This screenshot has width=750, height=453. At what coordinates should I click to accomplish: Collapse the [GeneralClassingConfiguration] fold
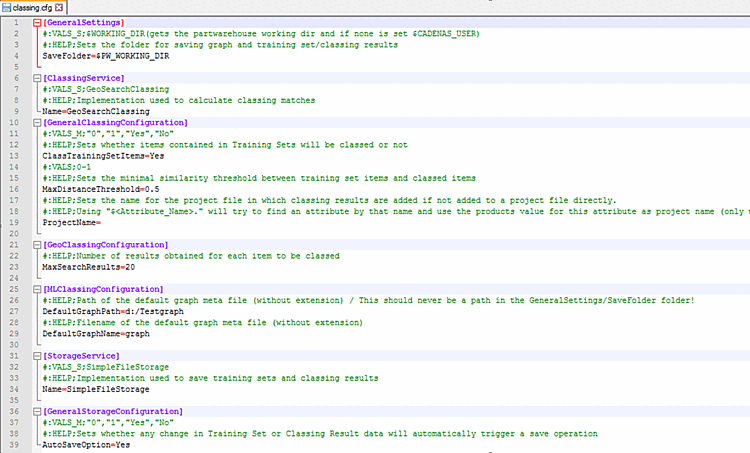37,122
